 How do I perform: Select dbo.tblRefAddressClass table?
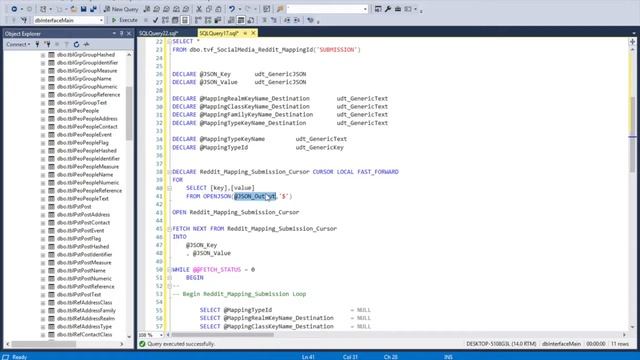[x=84, y=303]
